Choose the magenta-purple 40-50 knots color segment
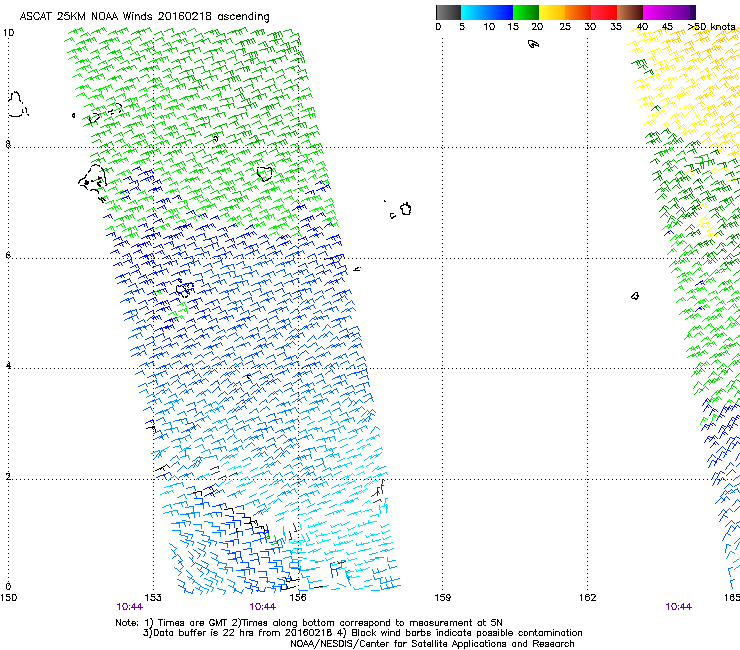Image resolution: width=740 pixels, height=650 pixels. click(669, 12)
